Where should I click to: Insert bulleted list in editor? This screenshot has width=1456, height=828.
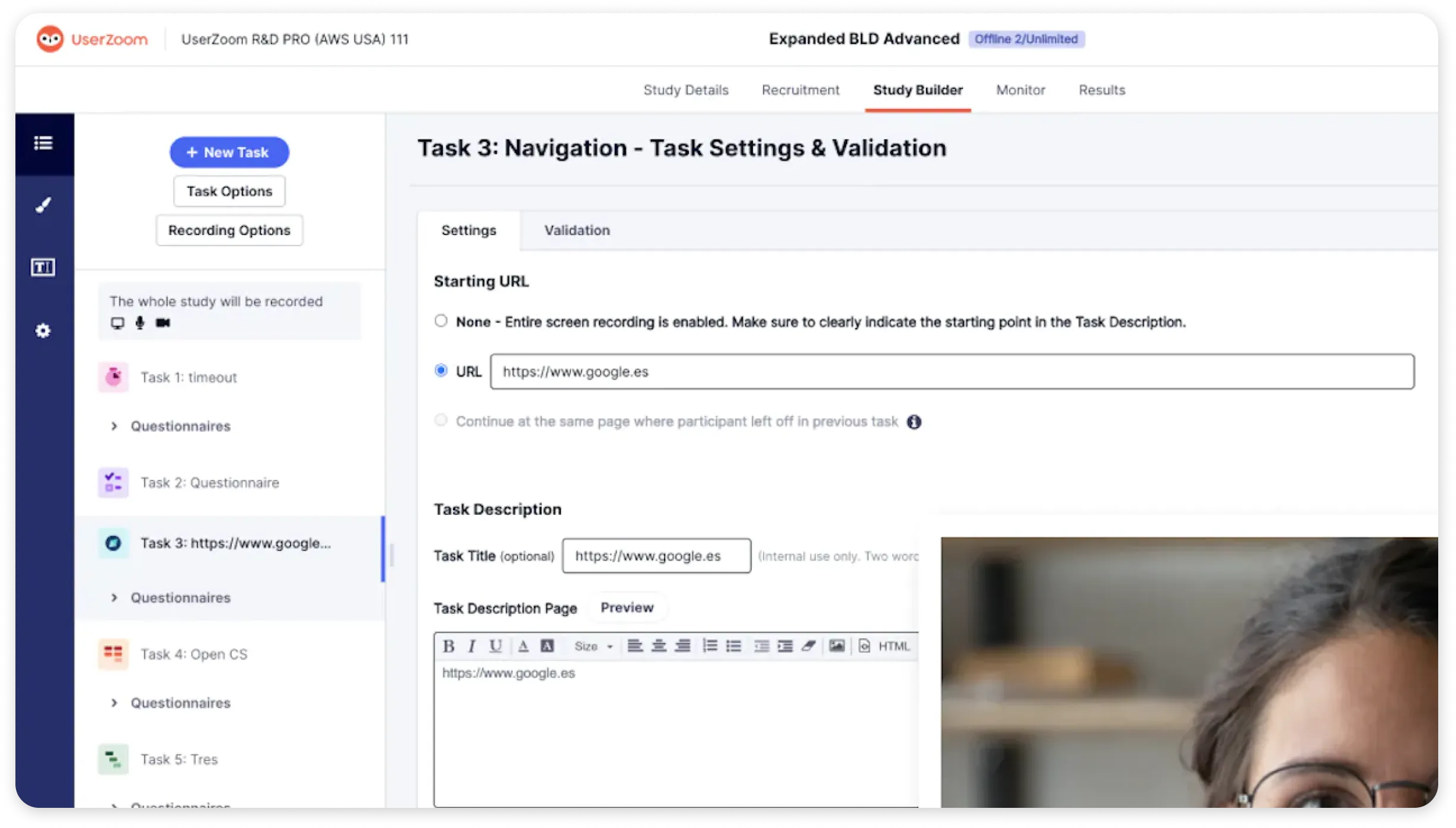pyautogui.click(x=733, y=646)
